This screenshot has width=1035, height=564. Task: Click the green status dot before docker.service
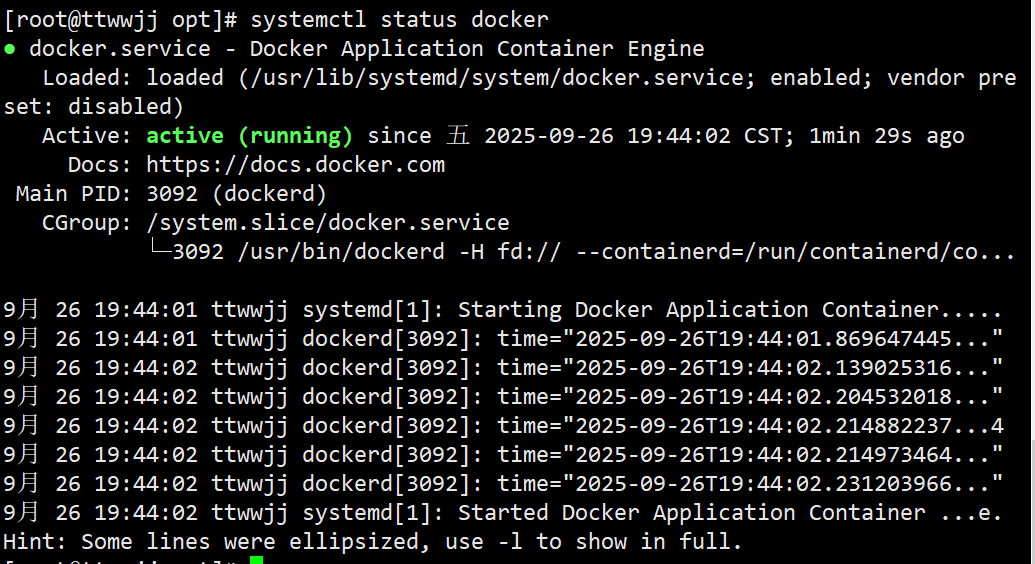click(9, 49)
